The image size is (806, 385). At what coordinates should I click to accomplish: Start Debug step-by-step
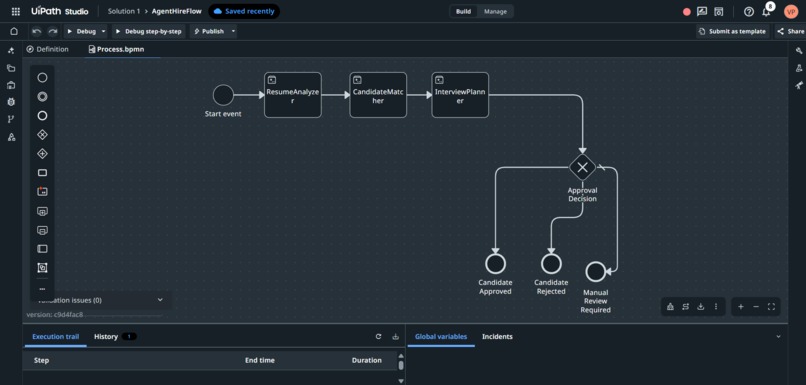(149, 31)
